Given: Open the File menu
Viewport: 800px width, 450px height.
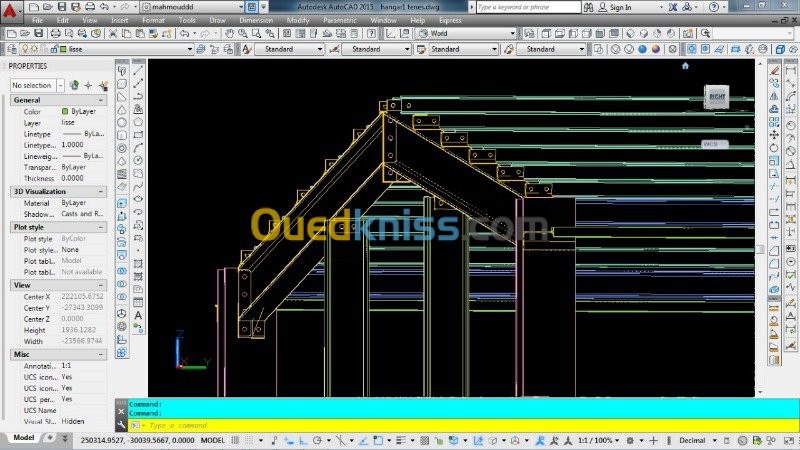Looking at the screenshot, I should (38, 20).
